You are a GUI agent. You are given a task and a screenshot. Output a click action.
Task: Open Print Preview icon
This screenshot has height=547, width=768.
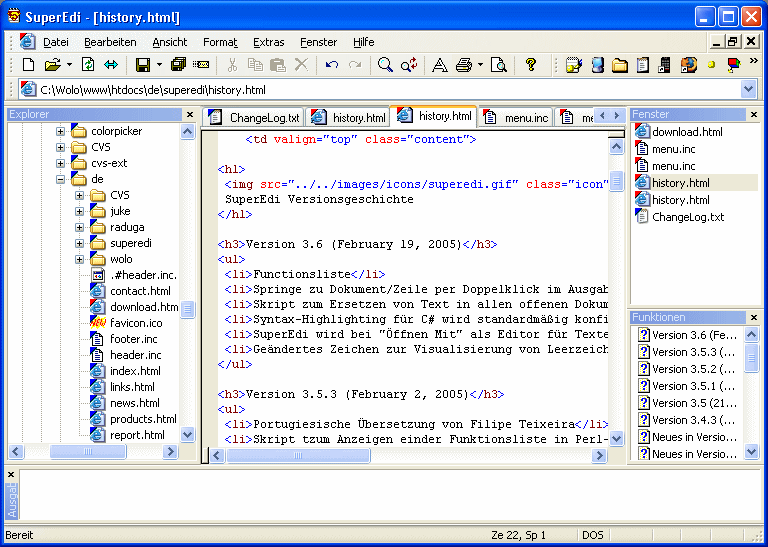(x=499, y=65)
